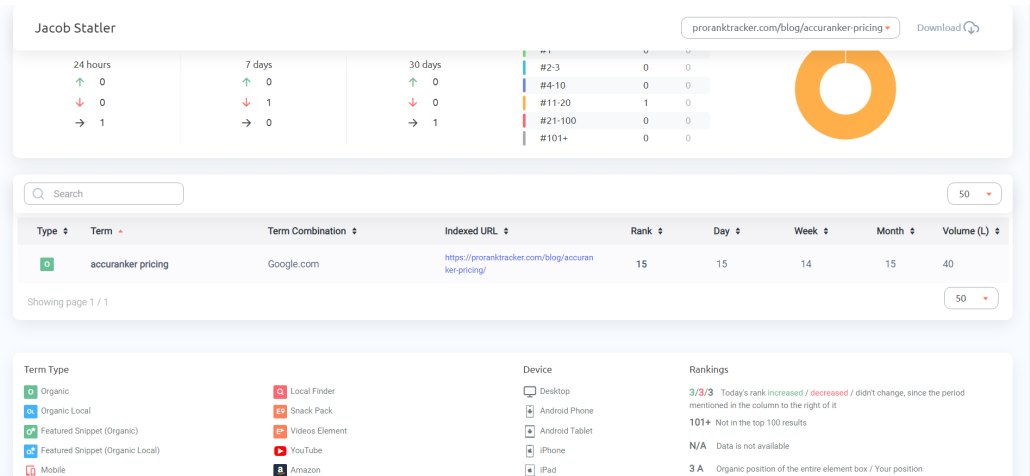1030x476 pixels.
Task: Click the Search input field
Action: coord(104,194)
